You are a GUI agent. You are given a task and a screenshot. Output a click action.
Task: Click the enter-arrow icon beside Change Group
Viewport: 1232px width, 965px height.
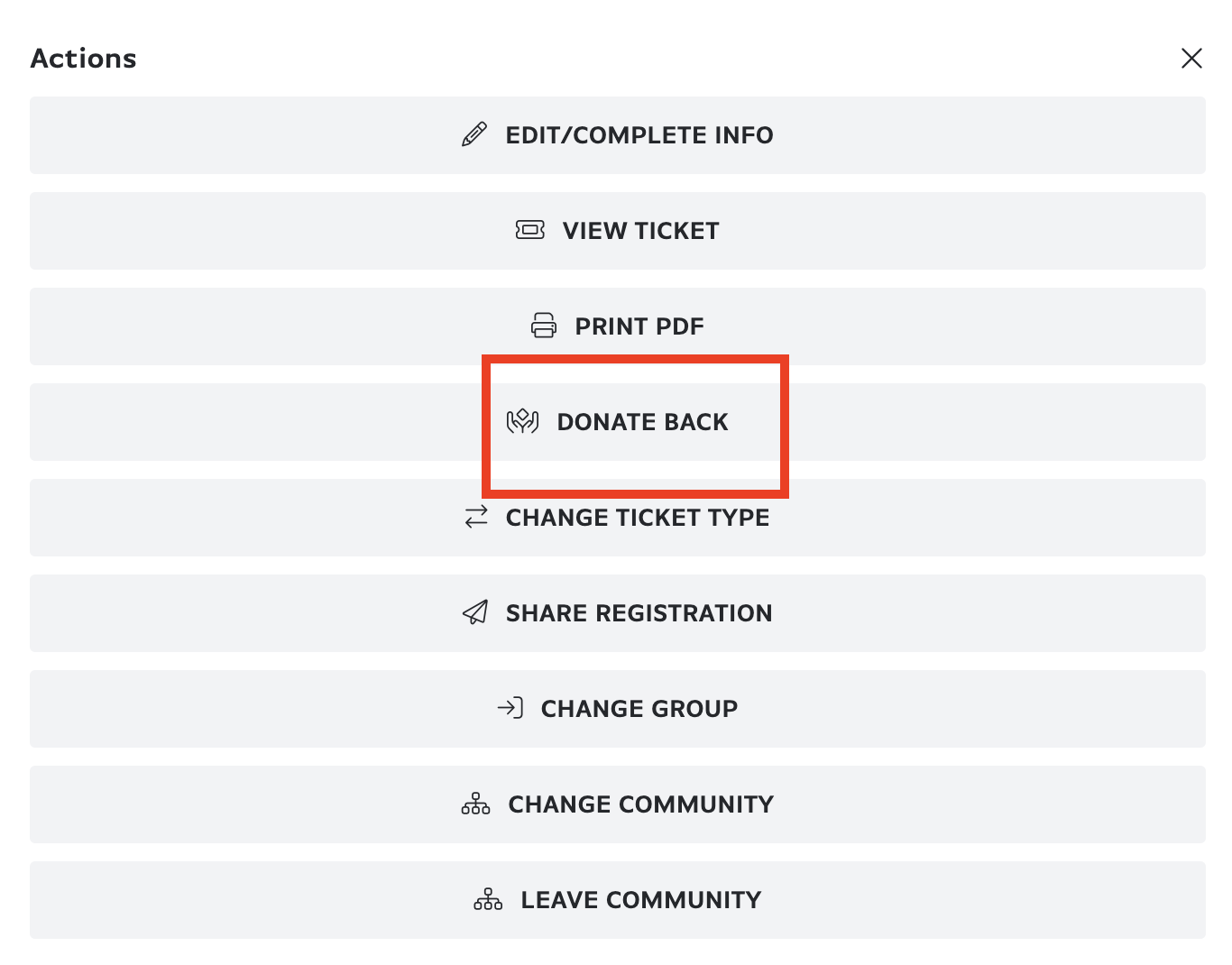click(511, 709)
